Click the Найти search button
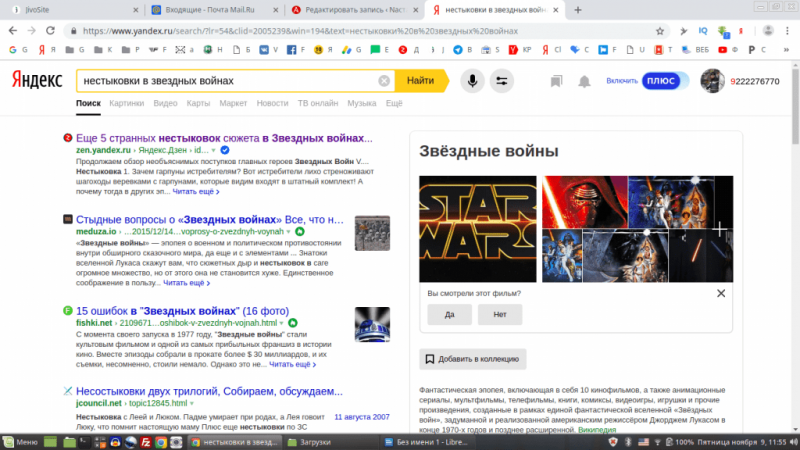This screenshot has width=800, height=450. pyautogui.click(x=421, y=81)
